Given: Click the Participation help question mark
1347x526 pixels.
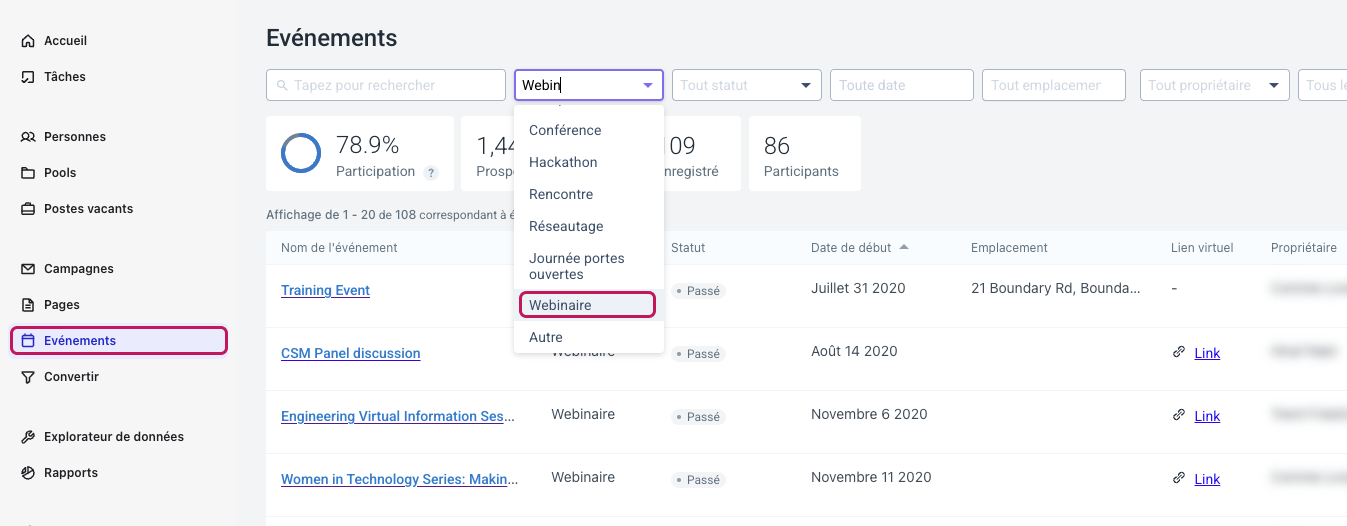Looking at the screenshot, I should click(431, 173).
